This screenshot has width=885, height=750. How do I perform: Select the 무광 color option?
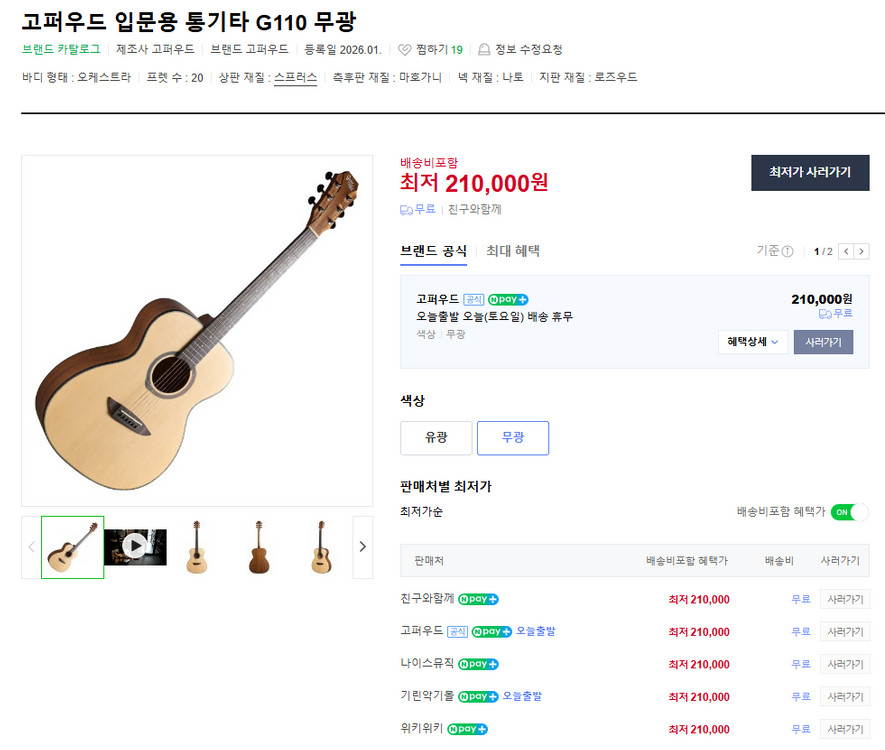[513, 438]
